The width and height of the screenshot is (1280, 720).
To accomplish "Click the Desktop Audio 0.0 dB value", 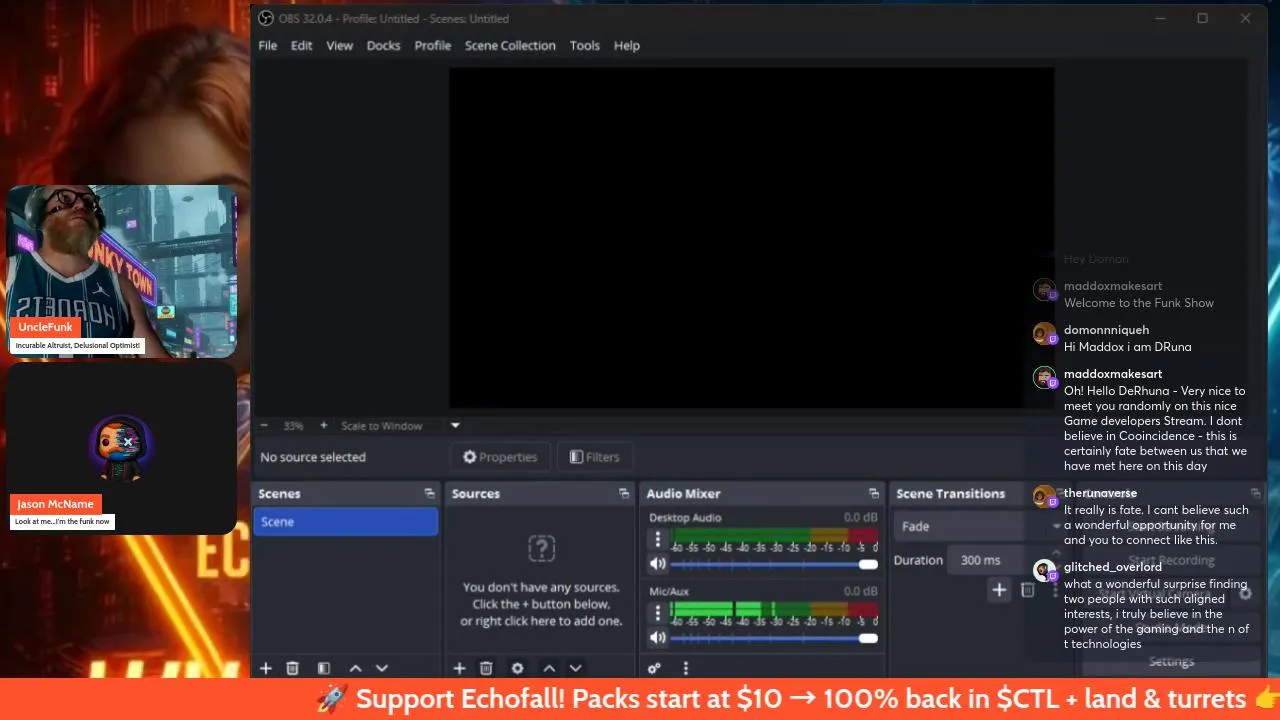I will tap(860, 517).
